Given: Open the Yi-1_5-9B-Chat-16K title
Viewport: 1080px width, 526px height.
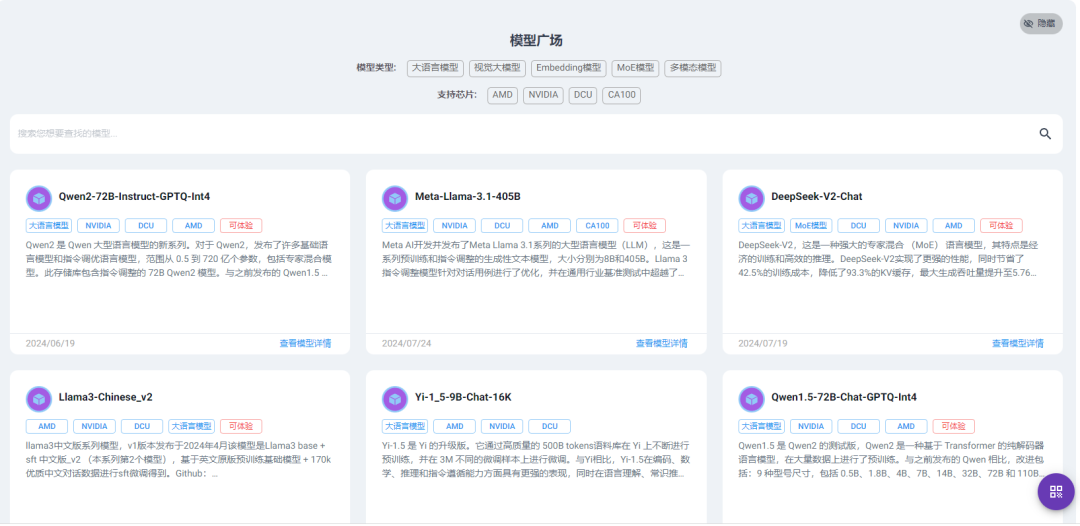Looking at the screenshot, I should [x=463, y=397].
